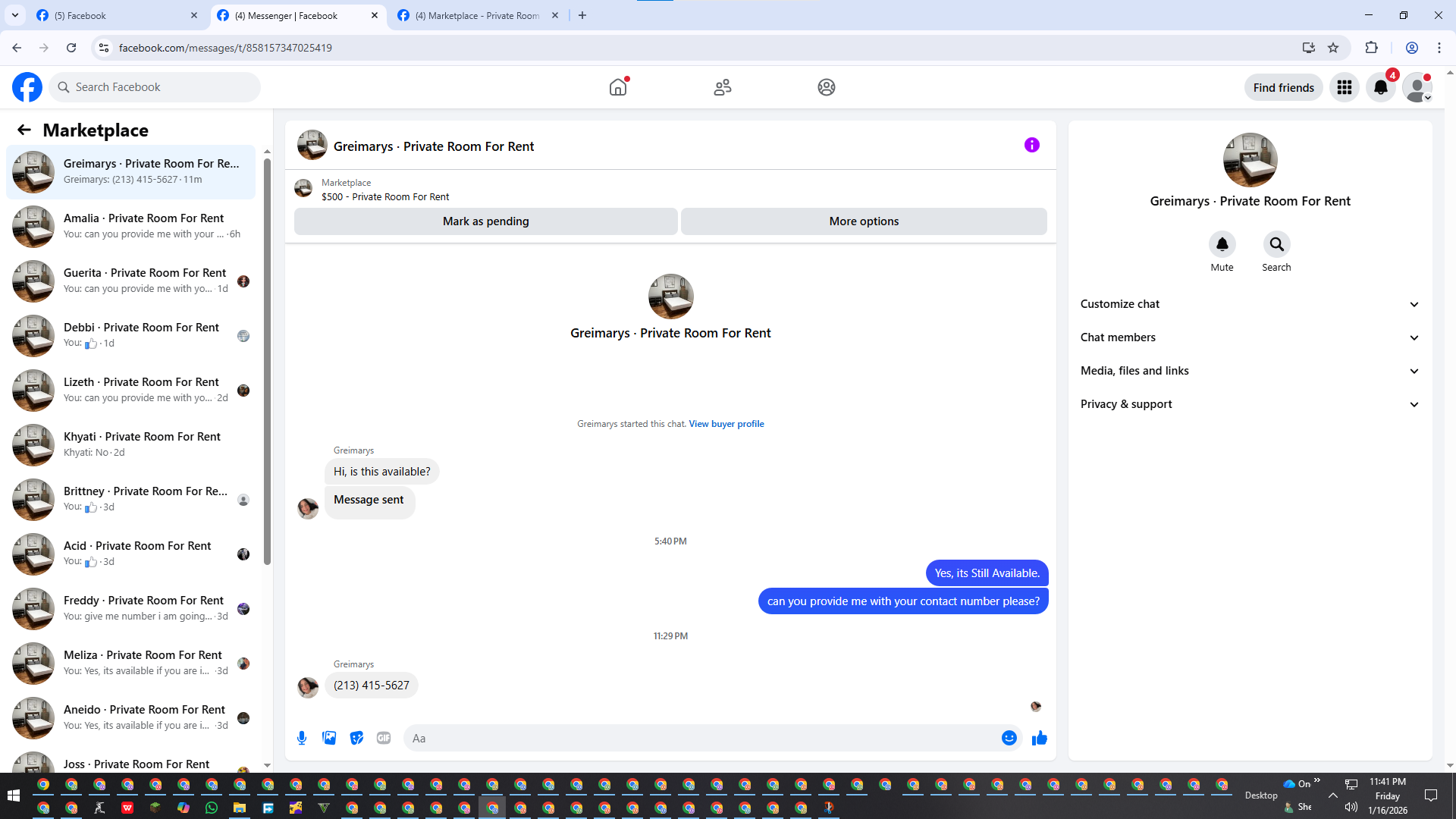Click Mark as pending button

pos(485,221)
